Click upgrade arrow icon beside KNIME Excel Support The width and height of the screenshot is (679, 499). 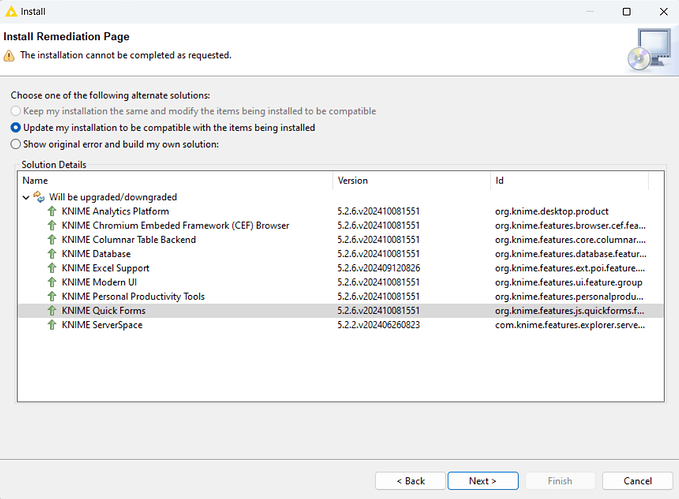tap(52, 268)
